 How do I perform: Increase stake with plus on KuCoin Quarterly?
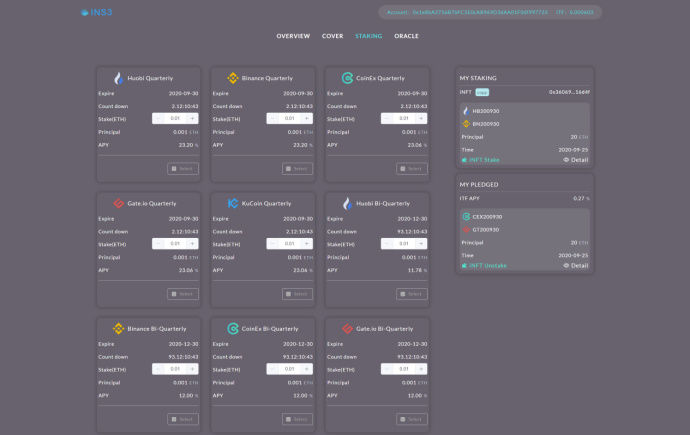coord(307,244)
